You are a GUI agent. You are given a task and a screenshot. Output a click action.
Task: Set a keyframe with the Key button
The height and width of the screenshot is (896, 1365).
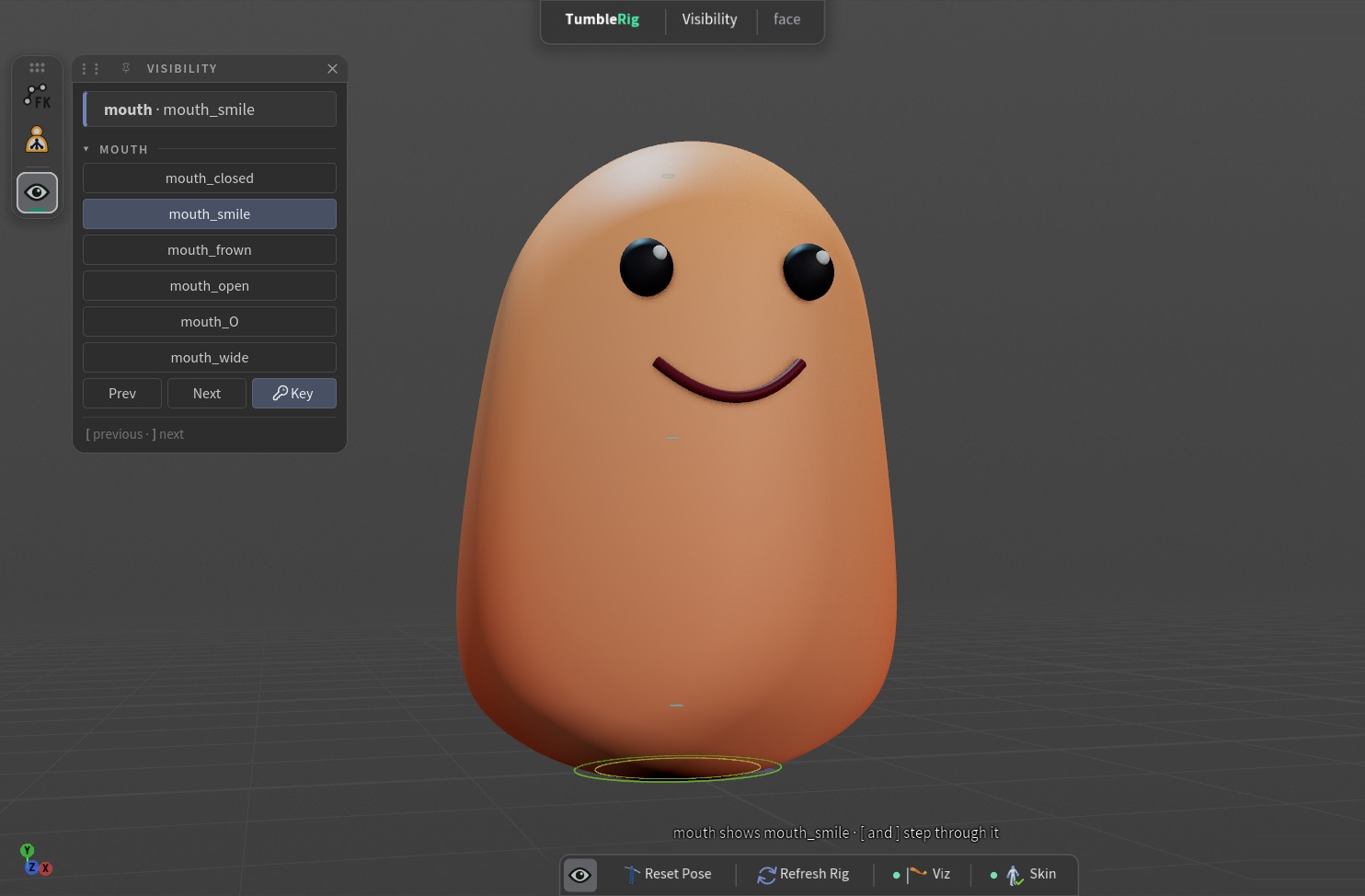pyautogui.click(x=294, y=394)
